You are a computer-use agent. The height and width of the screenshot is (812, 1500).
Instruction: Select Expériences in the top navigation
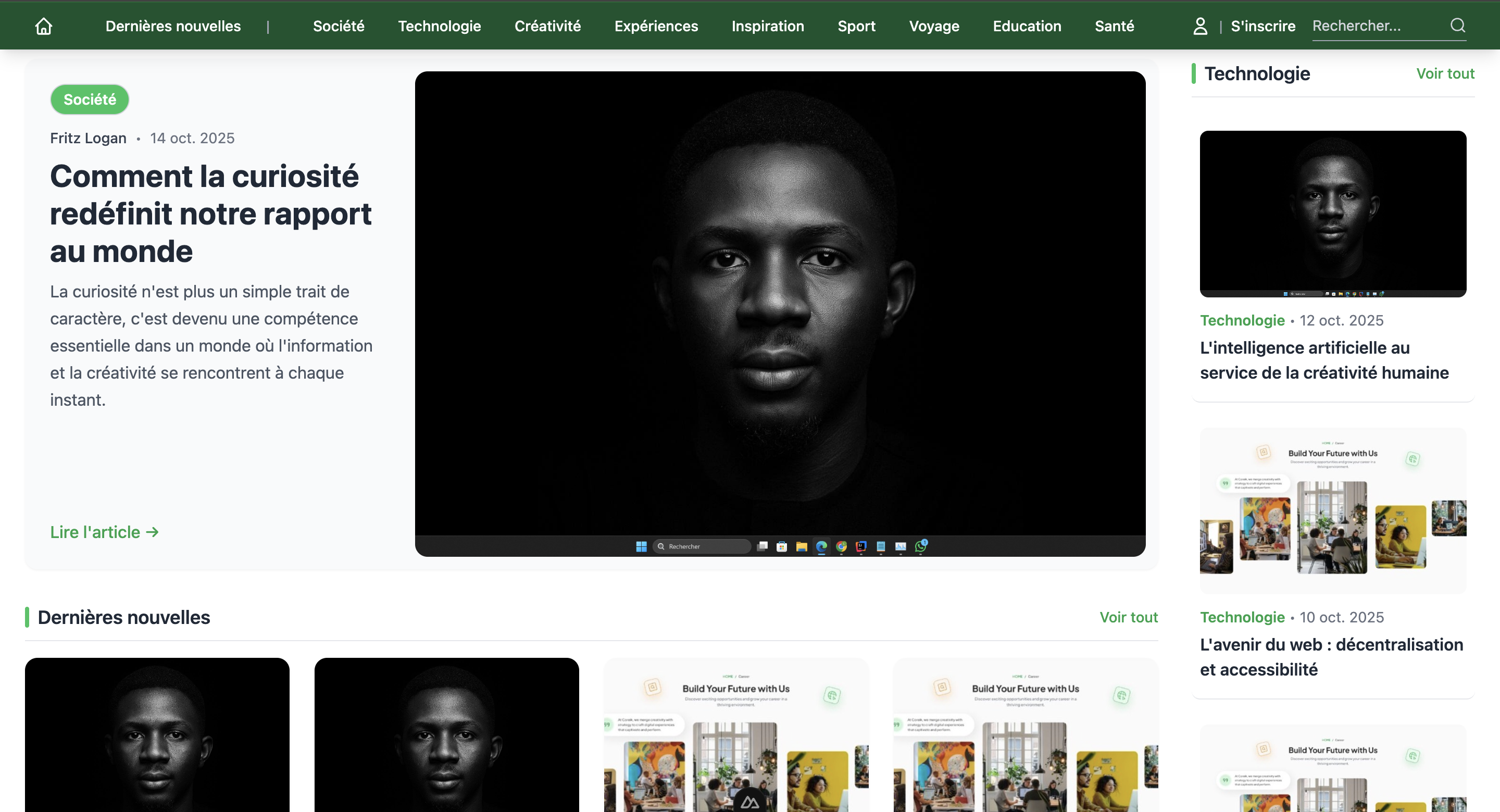pos(656,26)
